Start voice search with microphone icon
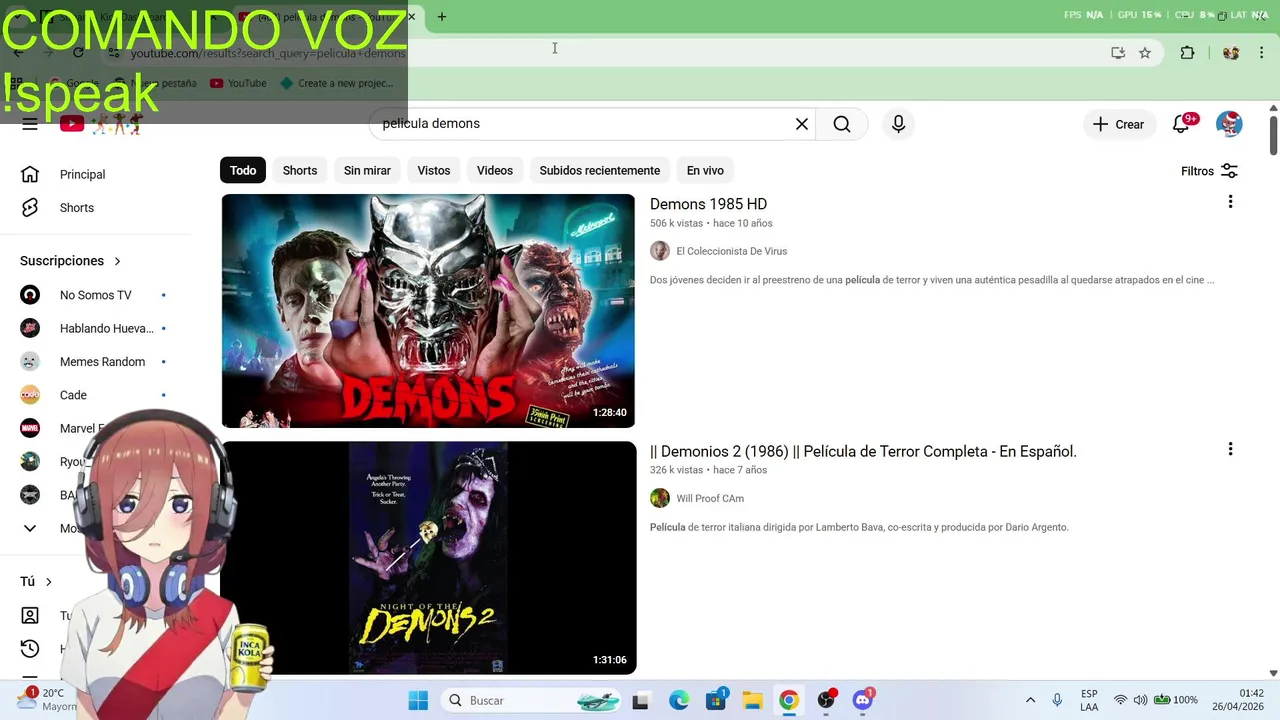The width and height of the screenshot is (1280, 720). point(898,124)
